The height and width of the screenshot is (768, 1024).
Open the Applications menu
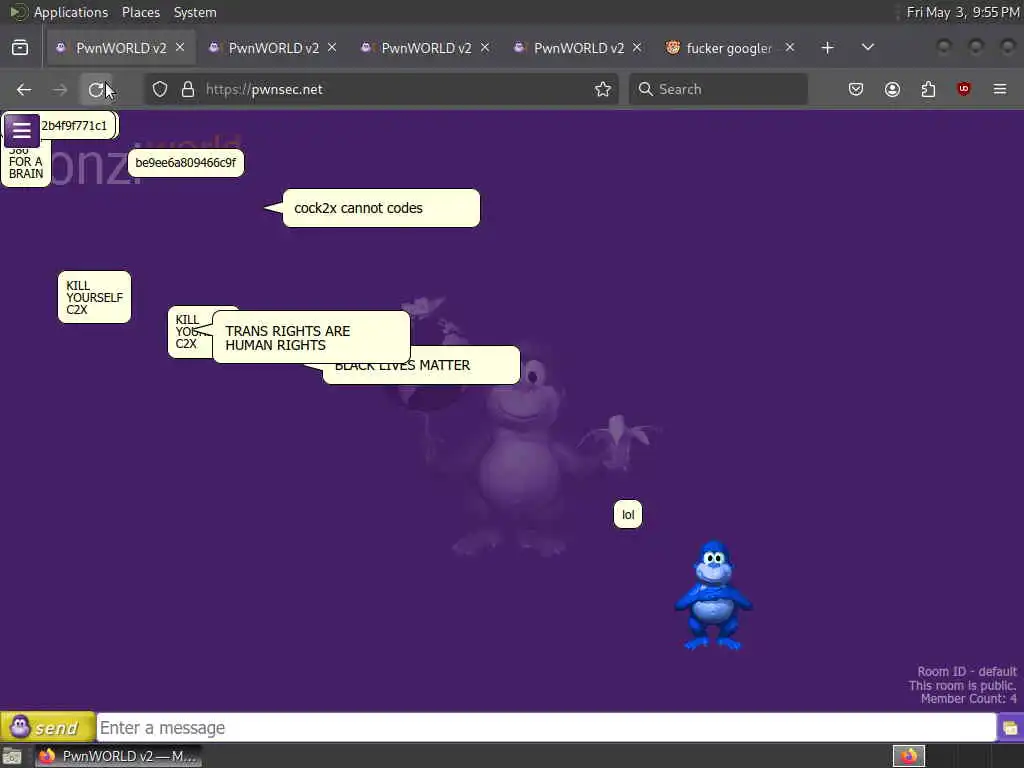71,12
